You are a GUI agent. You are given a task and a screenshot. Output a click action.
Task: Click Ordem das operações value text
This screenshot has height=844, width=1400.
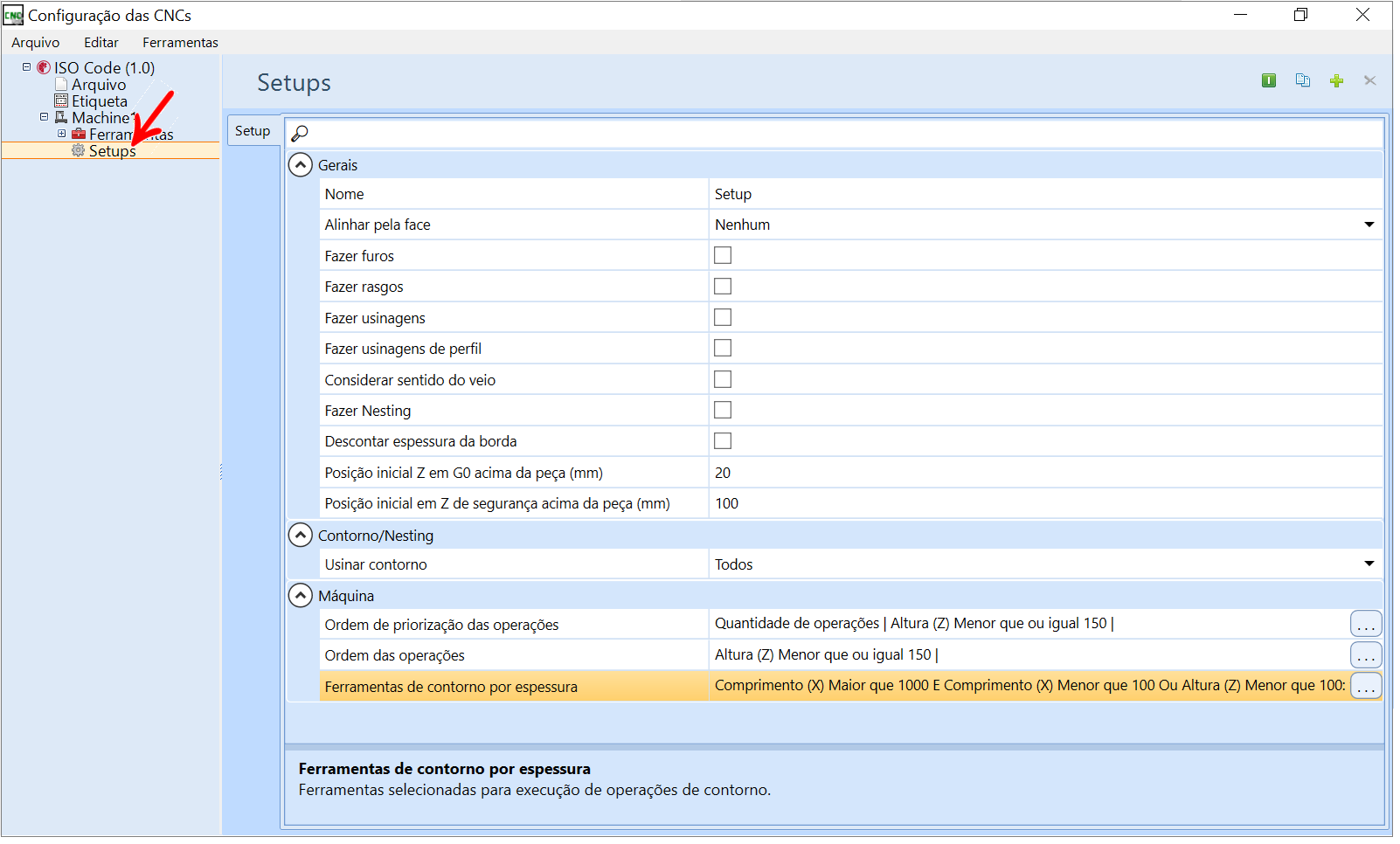[827, 654]
